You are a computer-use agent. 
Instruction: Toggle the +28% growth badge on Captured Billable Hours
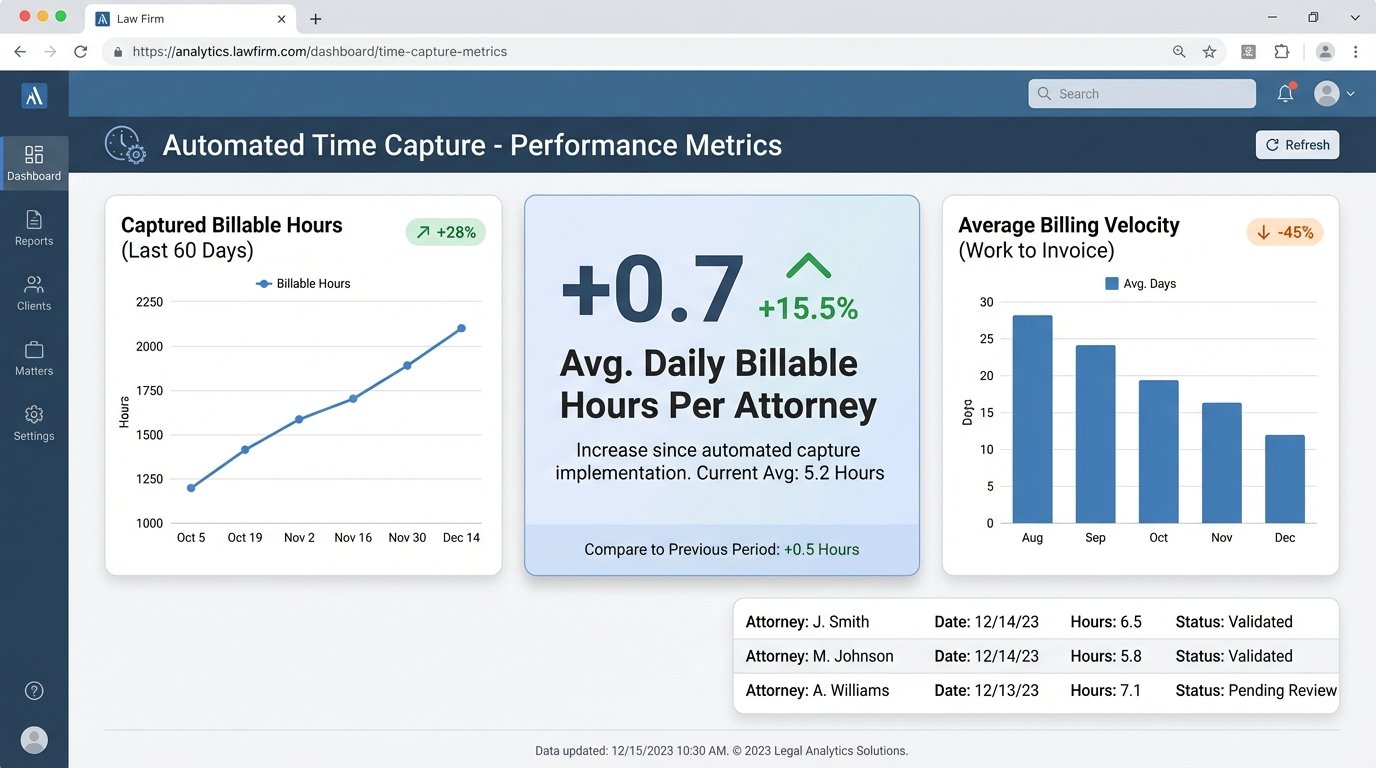(445, 231)
